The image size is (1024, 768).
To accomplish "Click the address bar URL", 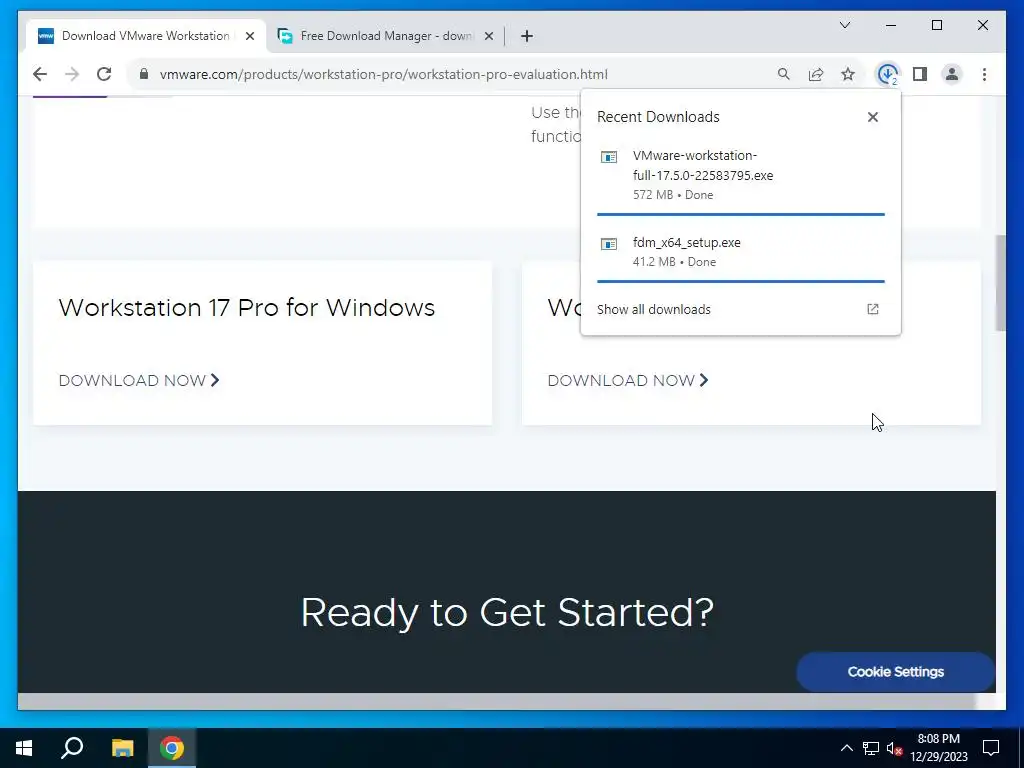I will click(383, 74).
